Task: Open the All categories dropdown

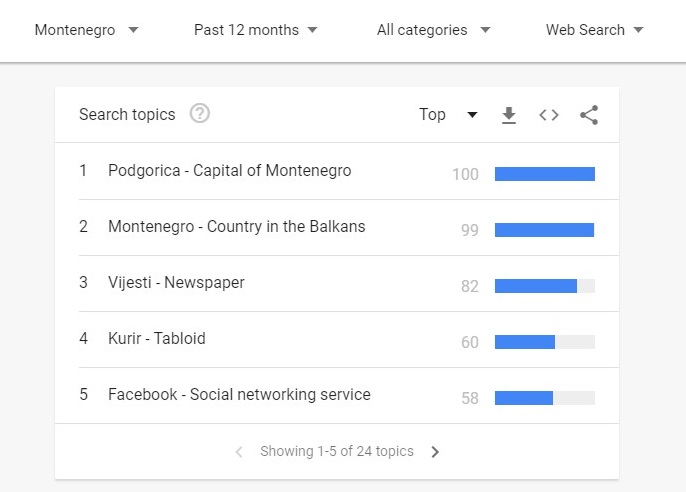Action: click(433, 30)
